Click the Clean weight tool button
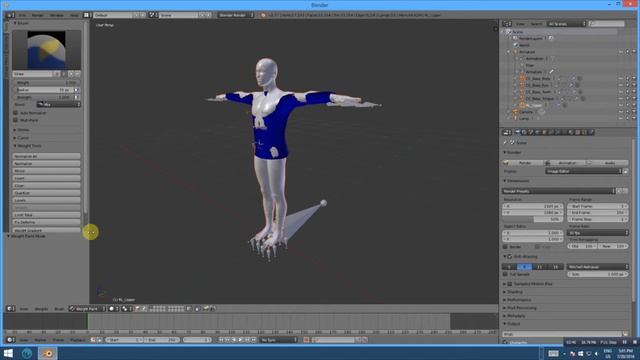The image size is (640, 360). (47, 186)
